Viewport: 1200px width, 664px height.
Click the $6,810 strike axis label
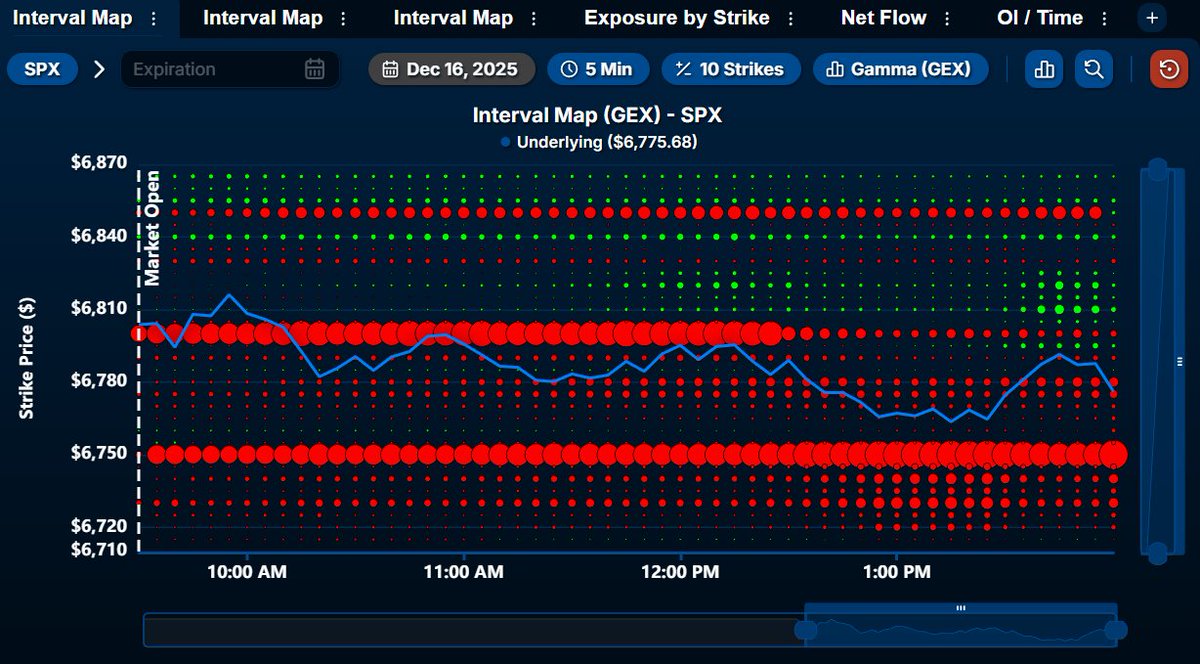(98, 308)
